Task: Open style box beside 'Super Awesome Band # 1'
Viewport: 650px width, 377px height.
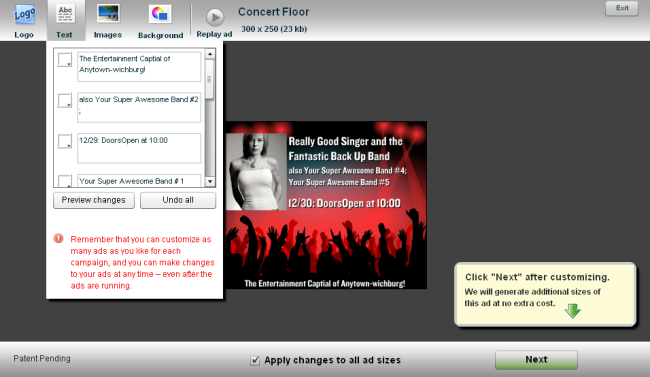Action: tap(65, 180)
